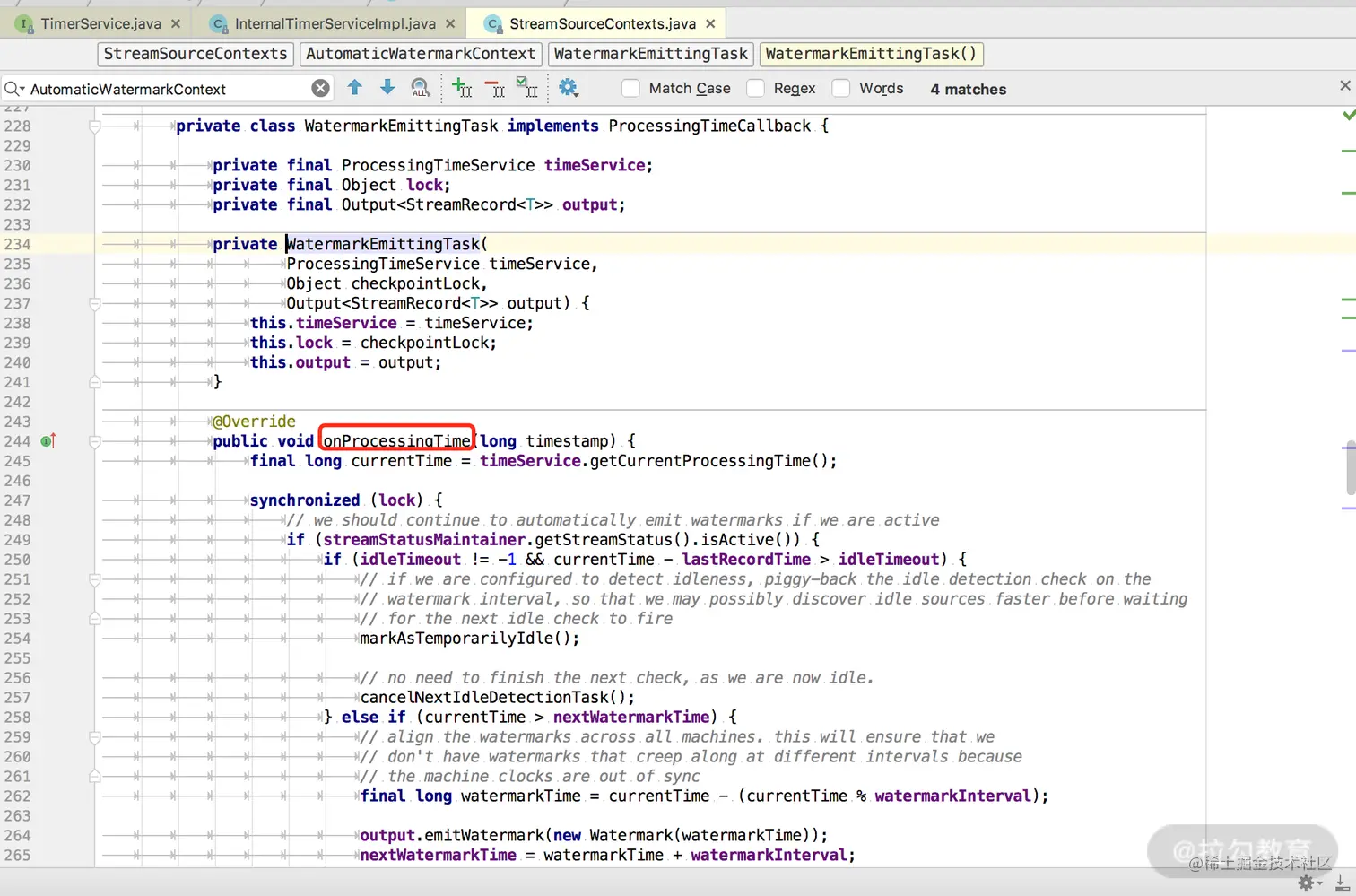Click 'watermarkInterval);' on line 262
The height and width of the screenshot is (896, 1356).
coord(961,796)
